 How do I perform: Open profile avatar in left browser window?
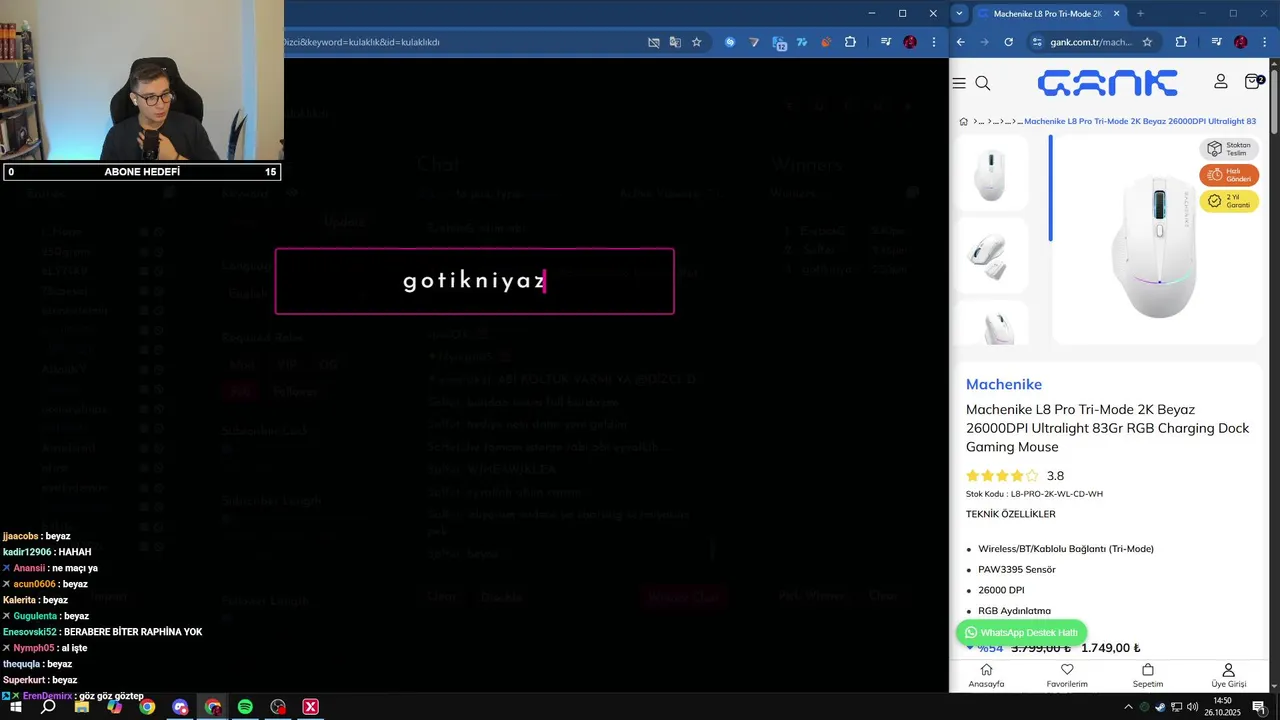coord(910,42)
